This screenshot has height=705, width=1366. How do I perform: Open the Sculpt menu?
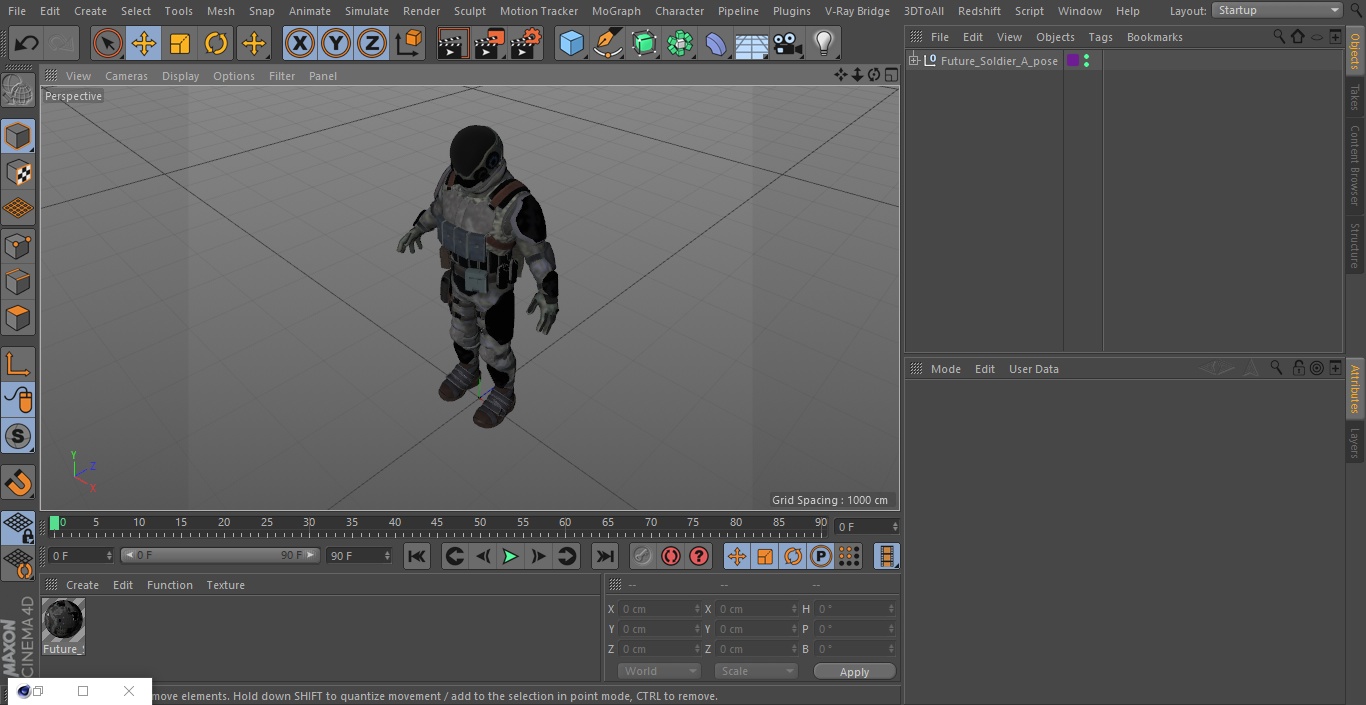pyautogui.click(x=470, y=11)
